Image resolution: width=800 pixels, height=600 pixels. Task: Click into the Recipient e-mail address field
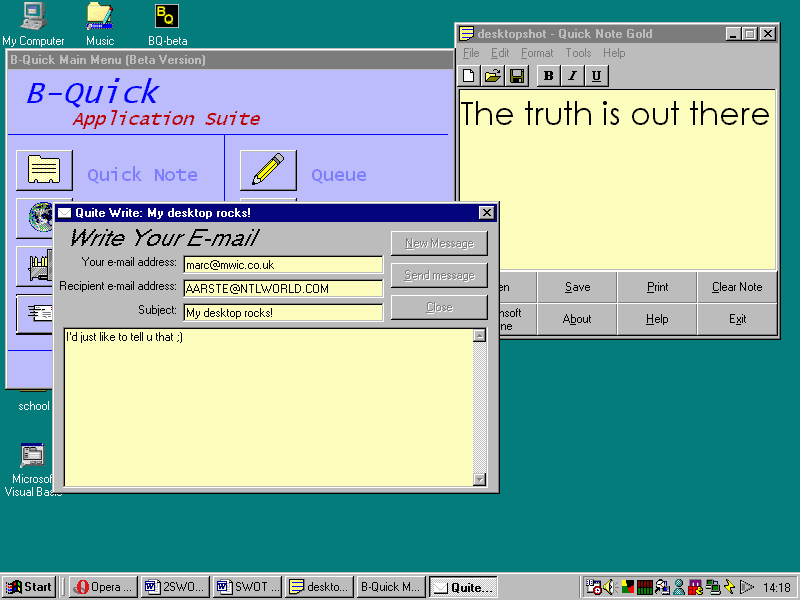pyautogui.click(x=283, y=289)
